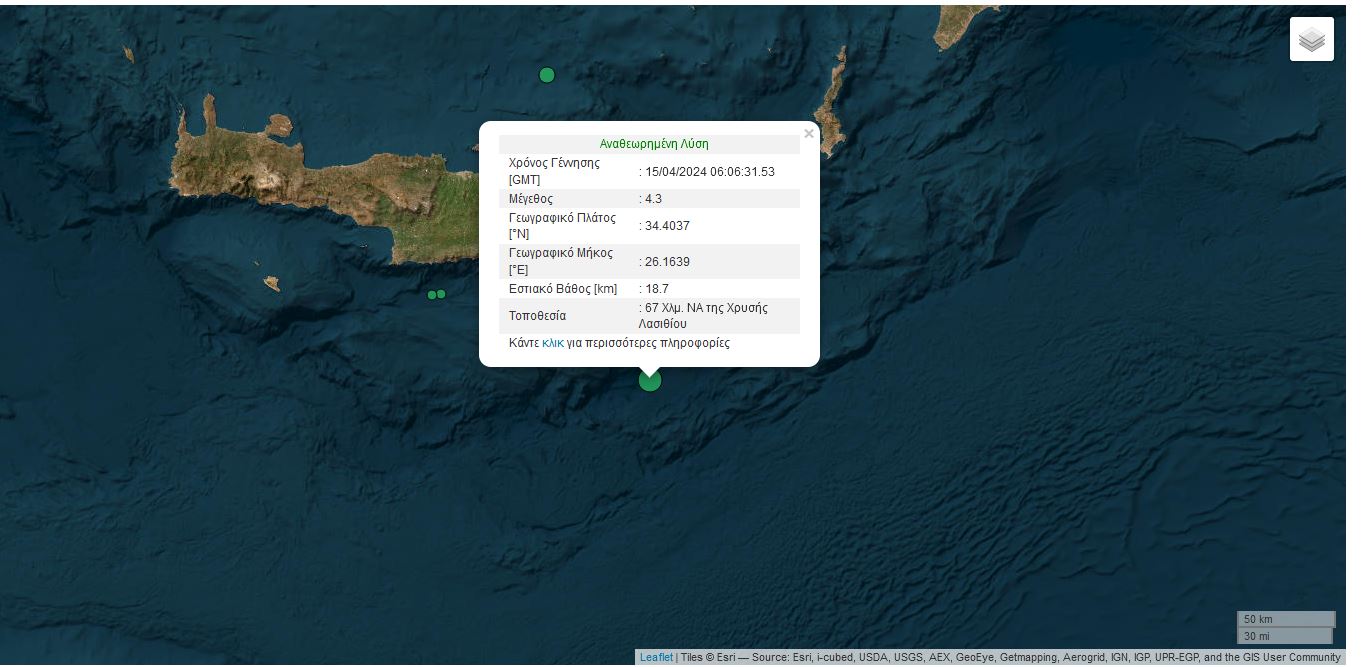Follow the 'κλικ' link for more information
The width and height of the screenshot is (1367, 667).
[553, 343]
